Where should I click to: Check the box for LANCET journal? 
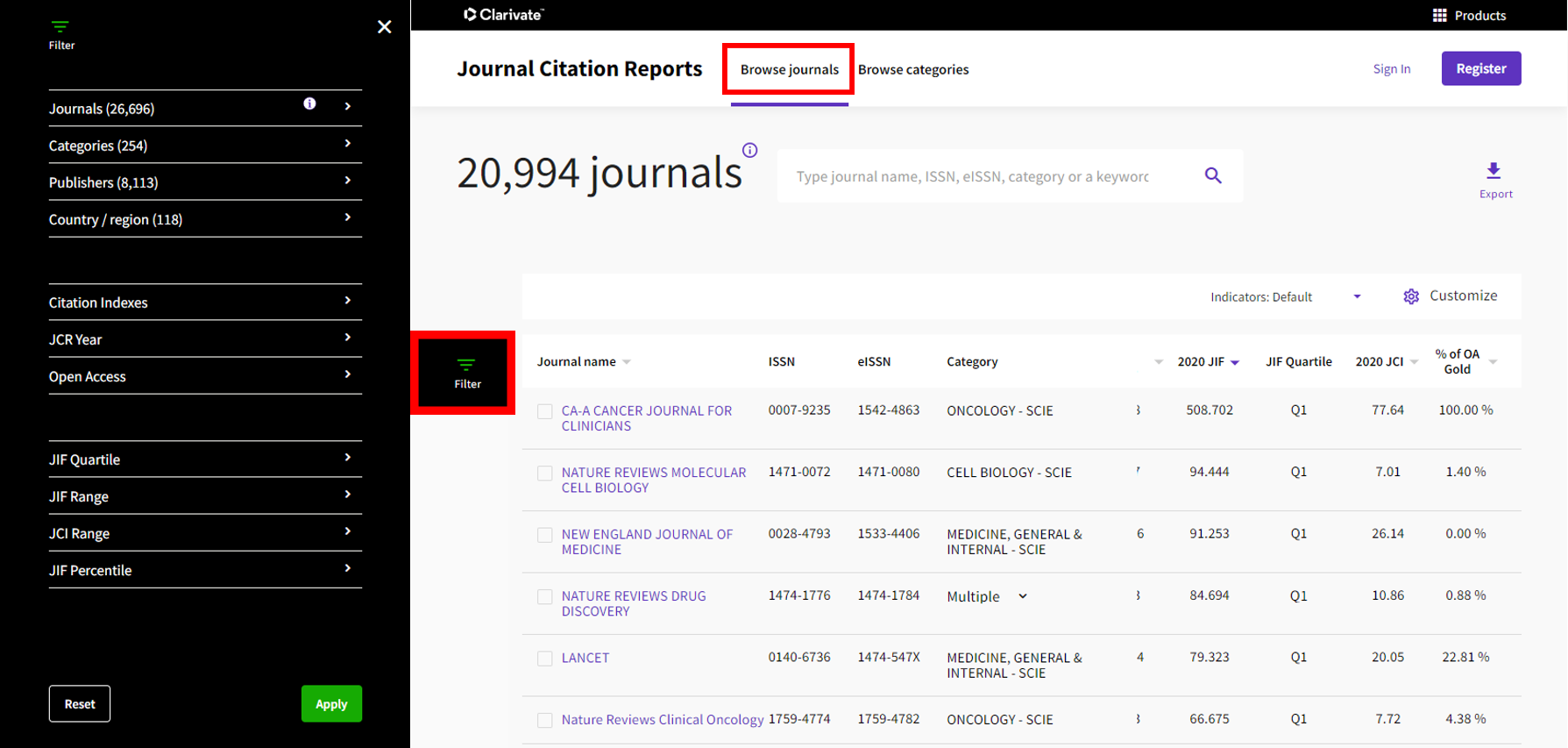click(545, 659)
